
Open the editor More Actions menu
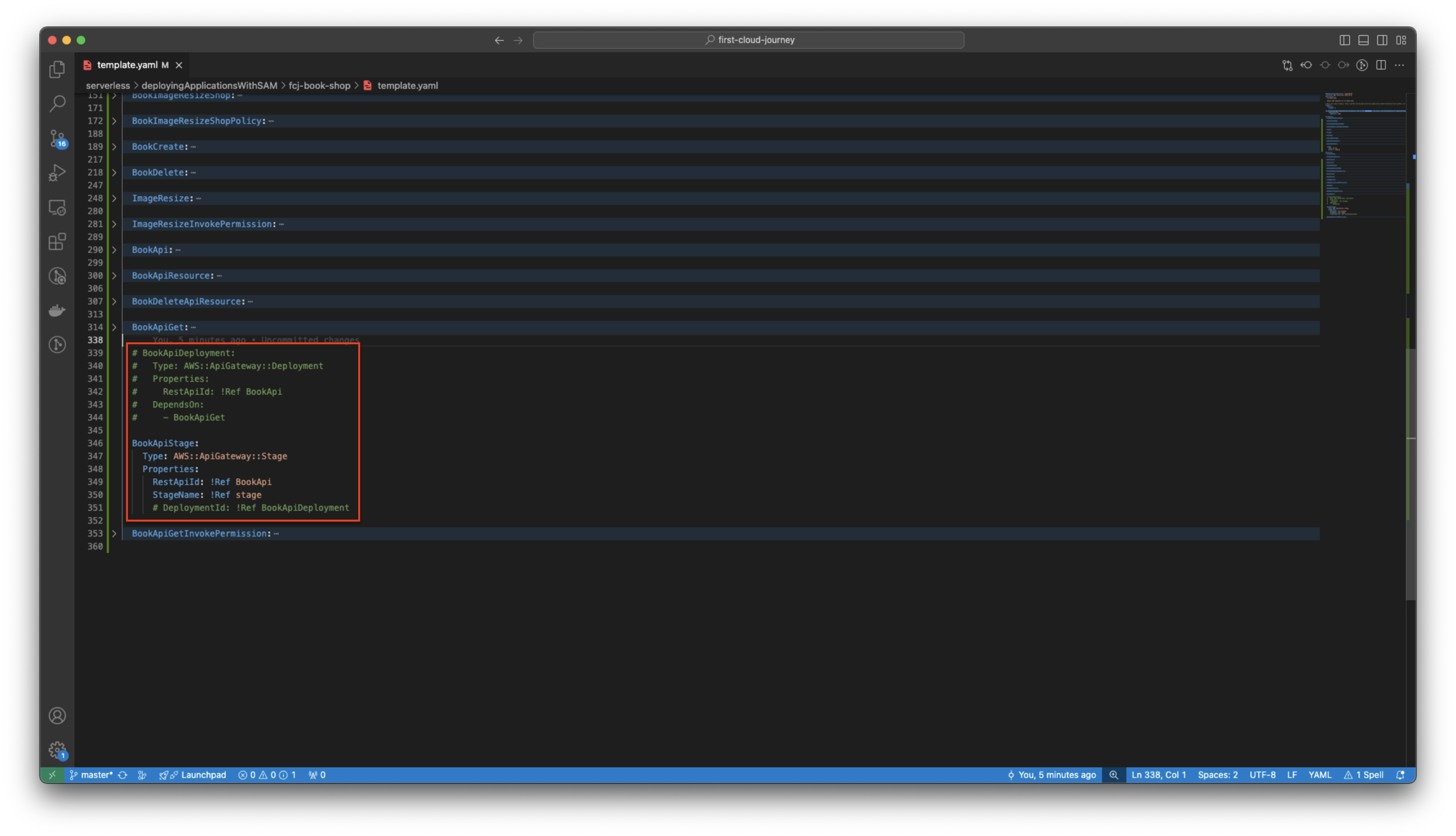coord(1400,65)
